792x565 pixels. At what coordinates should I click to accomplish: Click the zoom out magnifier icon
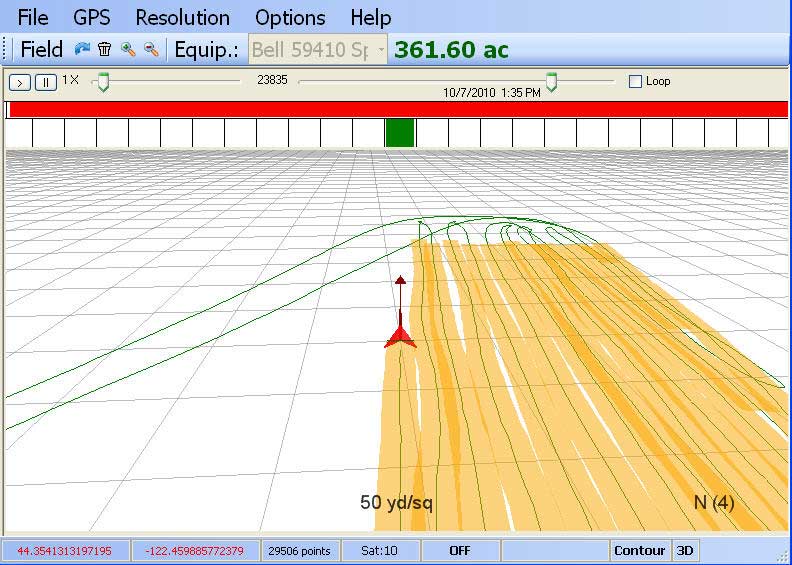point(151,49)
